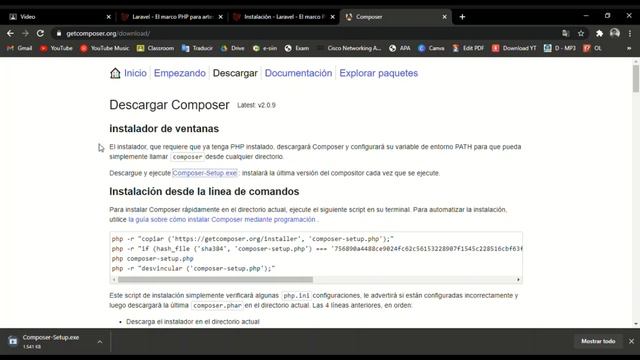Open the YouTube Music bookmark
This screenshot has width=640, height=360.
(x=104, y=48)
